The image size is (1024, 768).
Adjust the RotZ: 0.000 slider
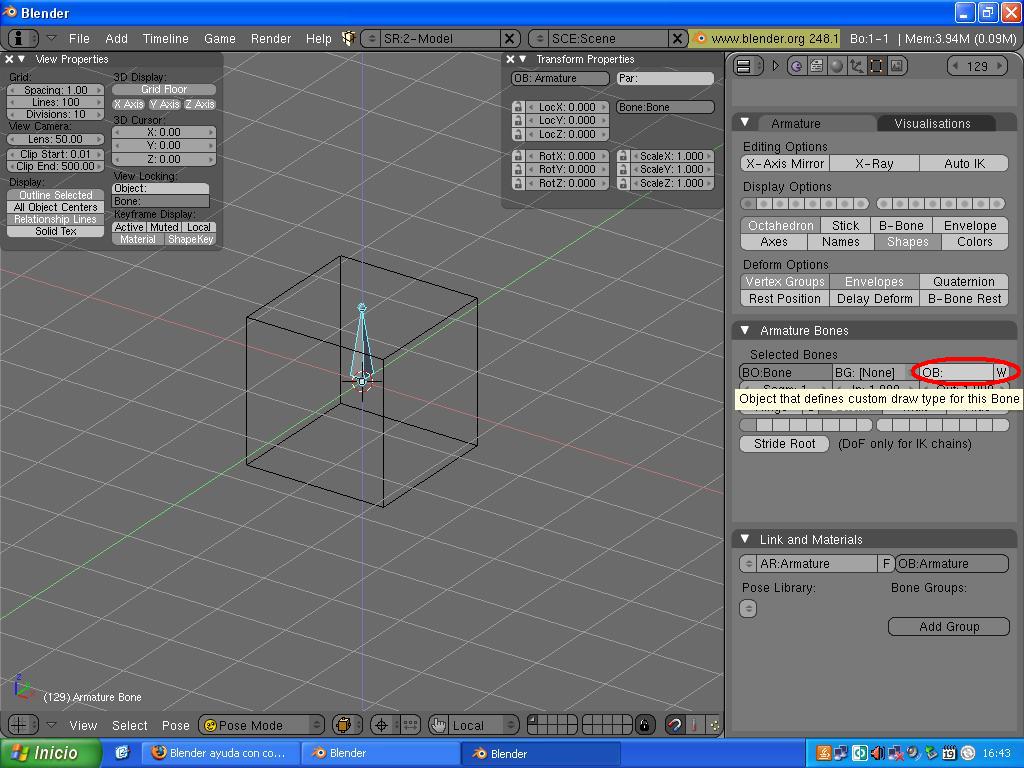[x=567, y=184]
